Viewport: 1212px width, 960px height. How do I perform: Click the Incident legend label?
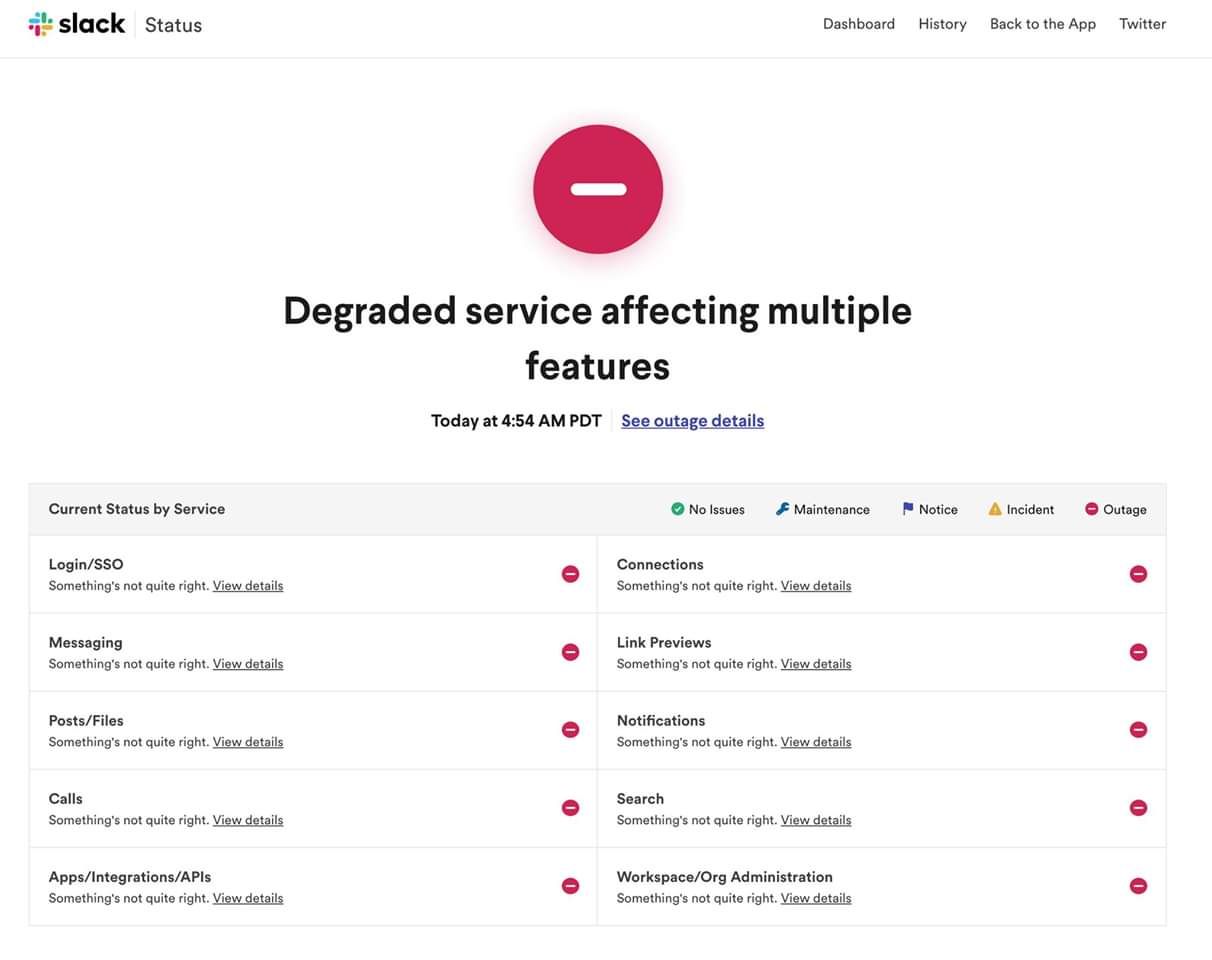pos(1030,510)
